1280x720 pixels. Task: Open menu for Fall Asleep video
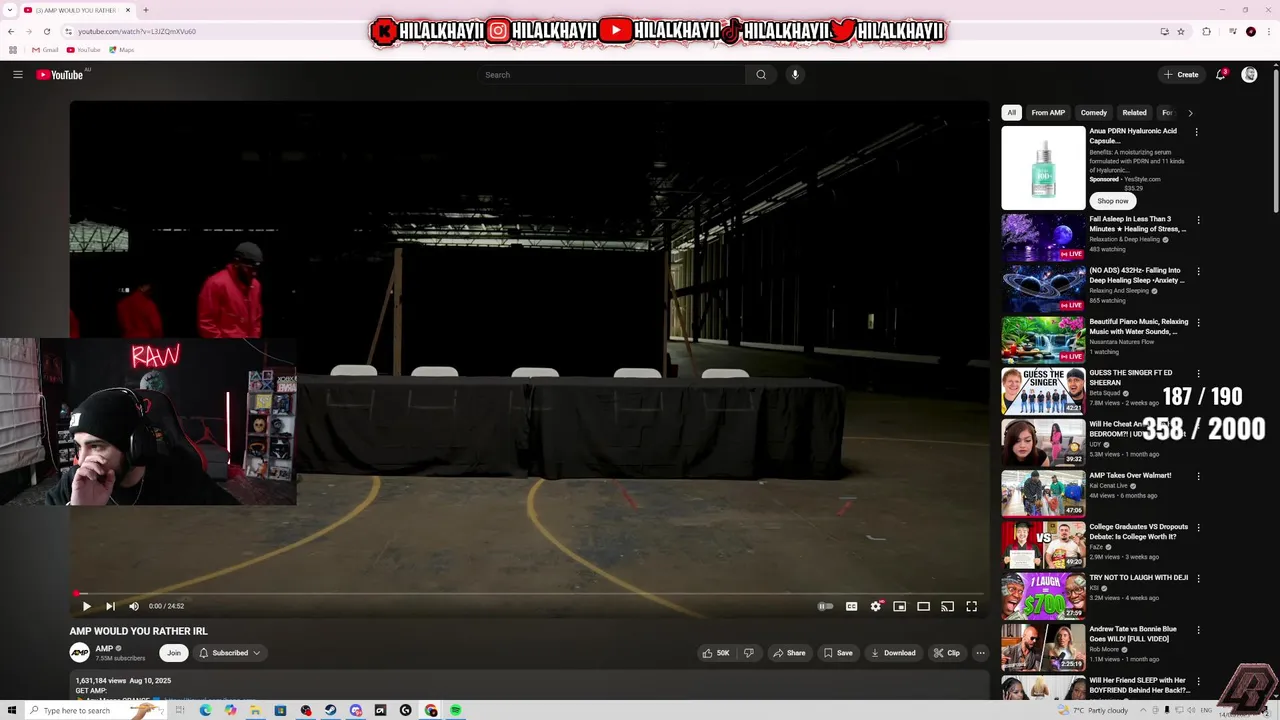click(1198, 220)
